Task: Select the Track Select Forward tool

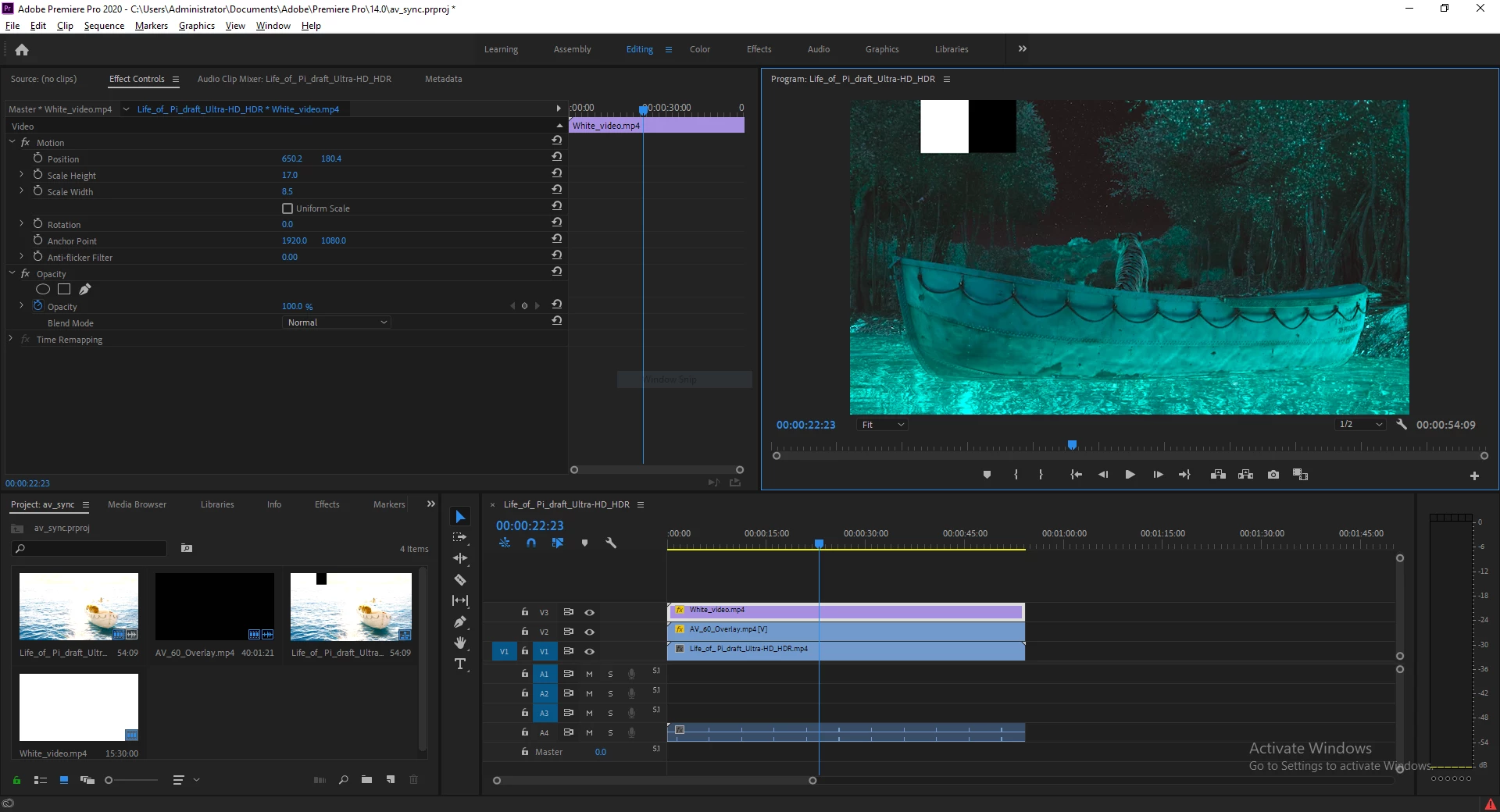Action: point(460,537)
